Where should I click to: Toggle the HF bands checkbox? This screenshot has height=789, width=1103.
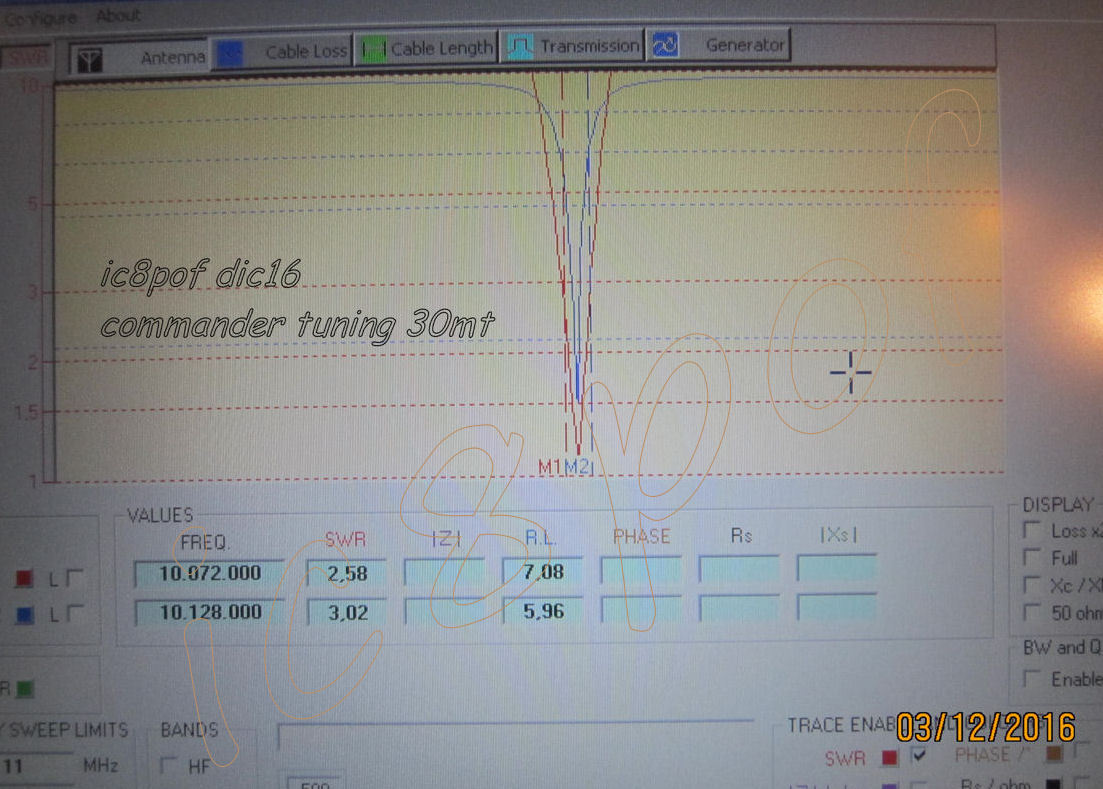(x=169, y=764)
